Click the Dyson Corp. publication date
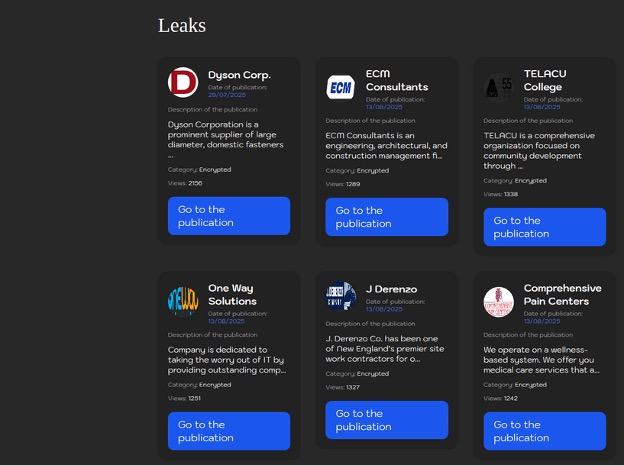 coord(226,95)
